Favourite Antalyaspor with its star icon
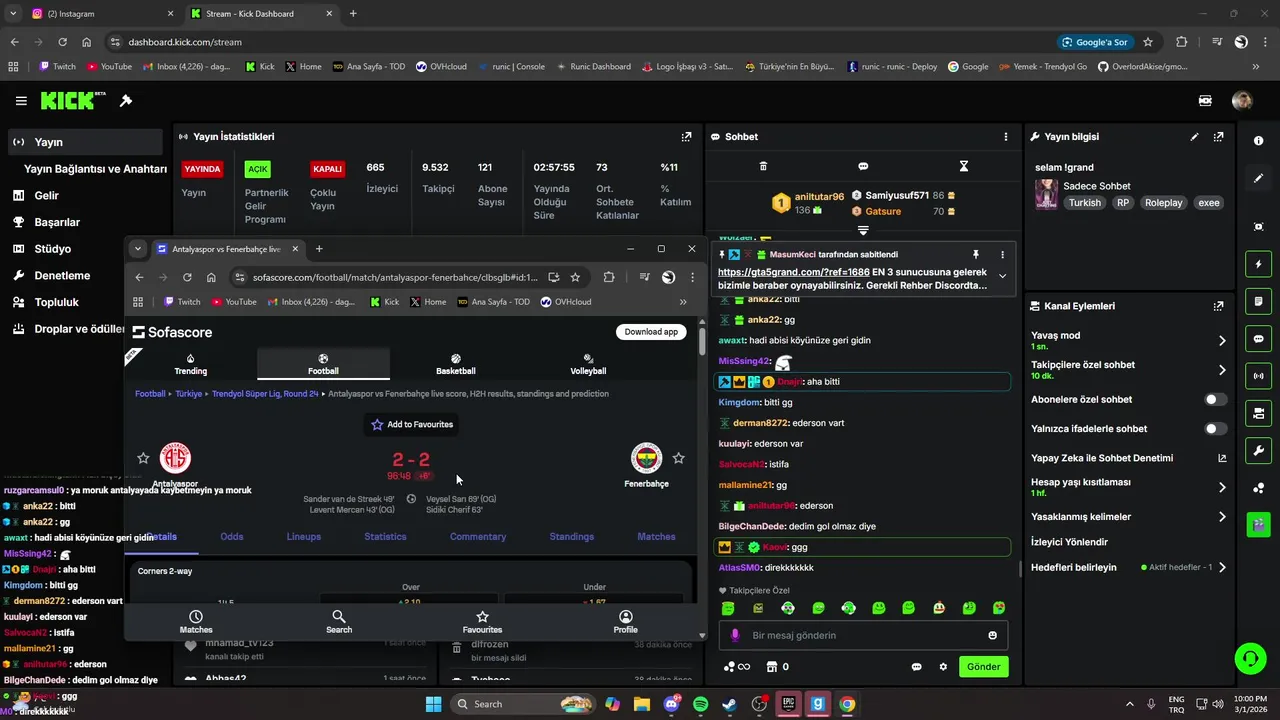Viewport: 1280px width, 720px height. pyautogui.click(x=143, y=458)
